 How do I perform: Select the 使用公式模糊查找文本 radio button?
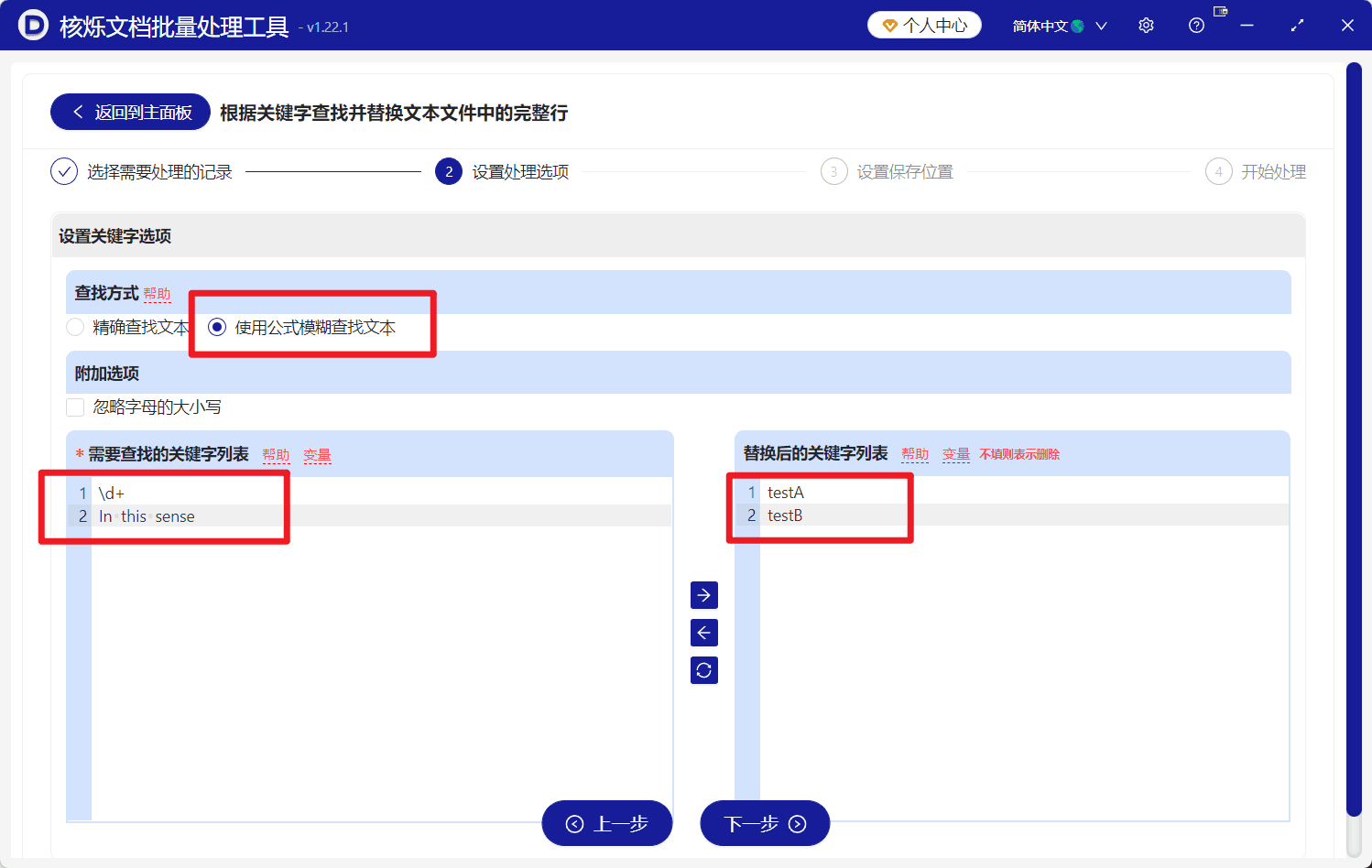[x=216, y=327]
